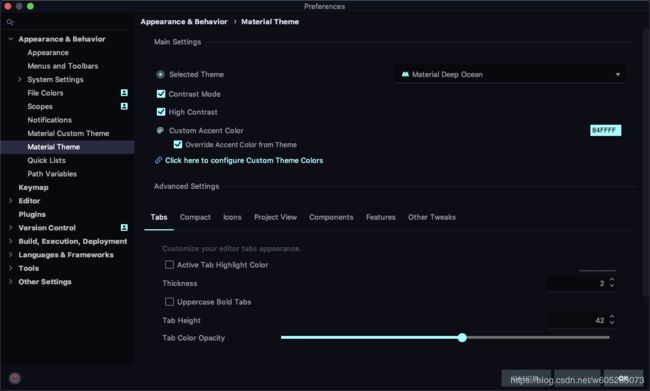Expand Other Settings section arrow

click(11, 282)
